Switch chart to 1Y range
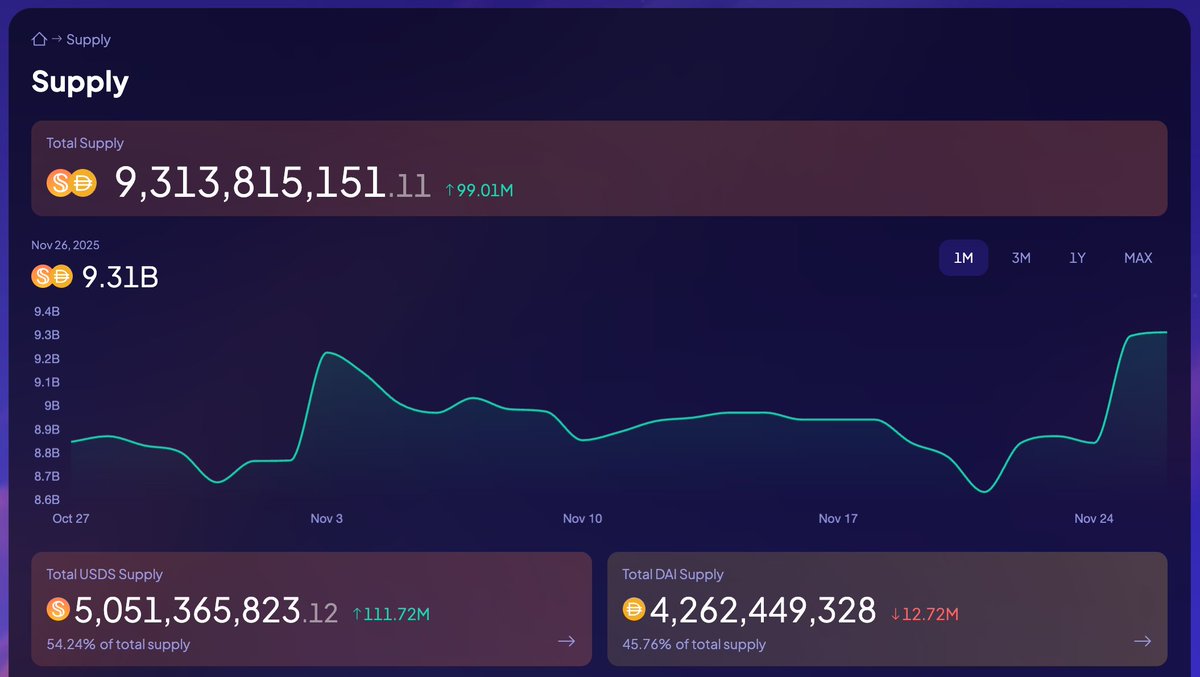The width and height of the screenshot is (1200, 677). point(1077,258)
